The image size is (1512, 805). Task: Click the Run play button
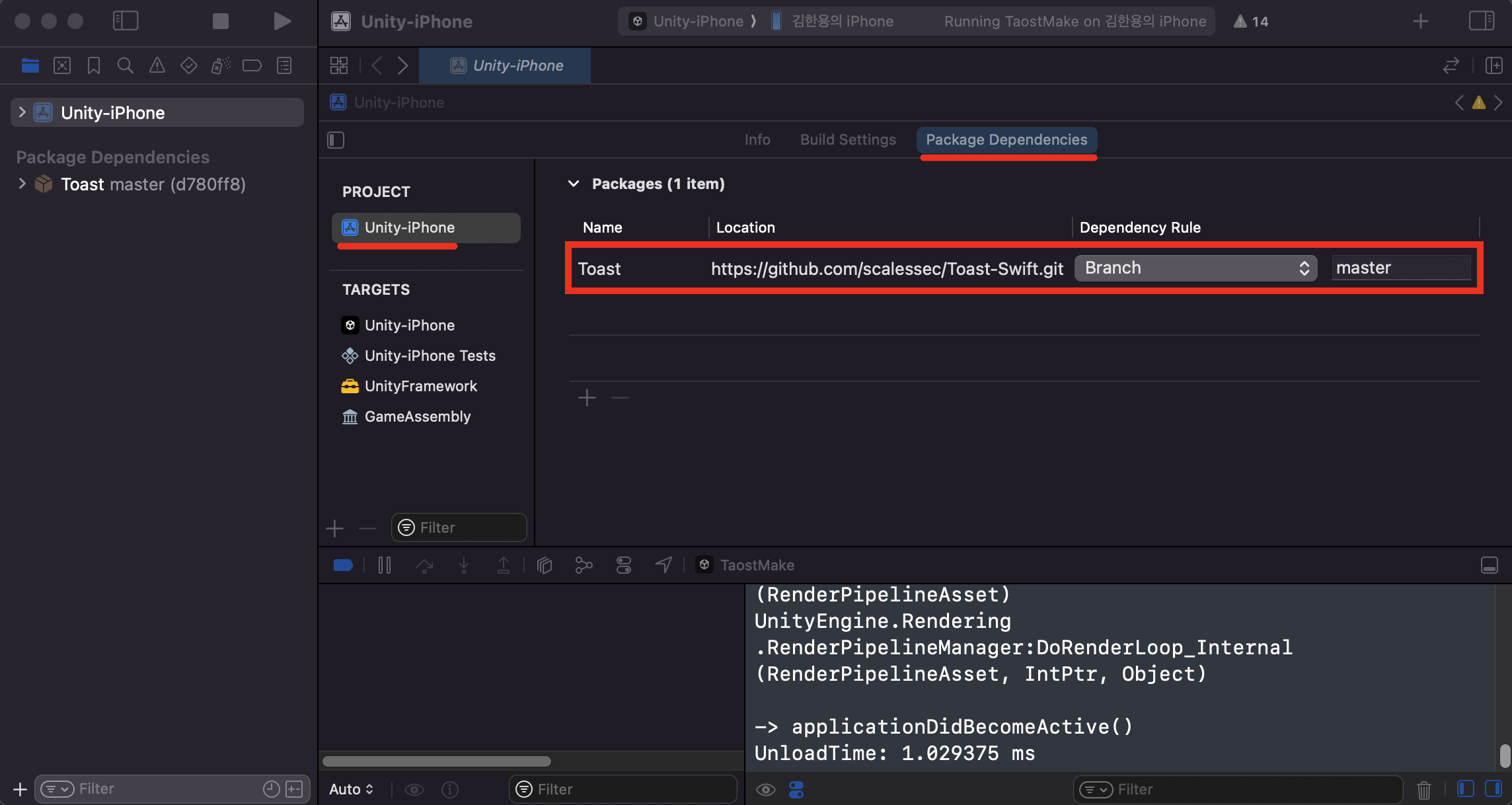(x=282, y=21)
